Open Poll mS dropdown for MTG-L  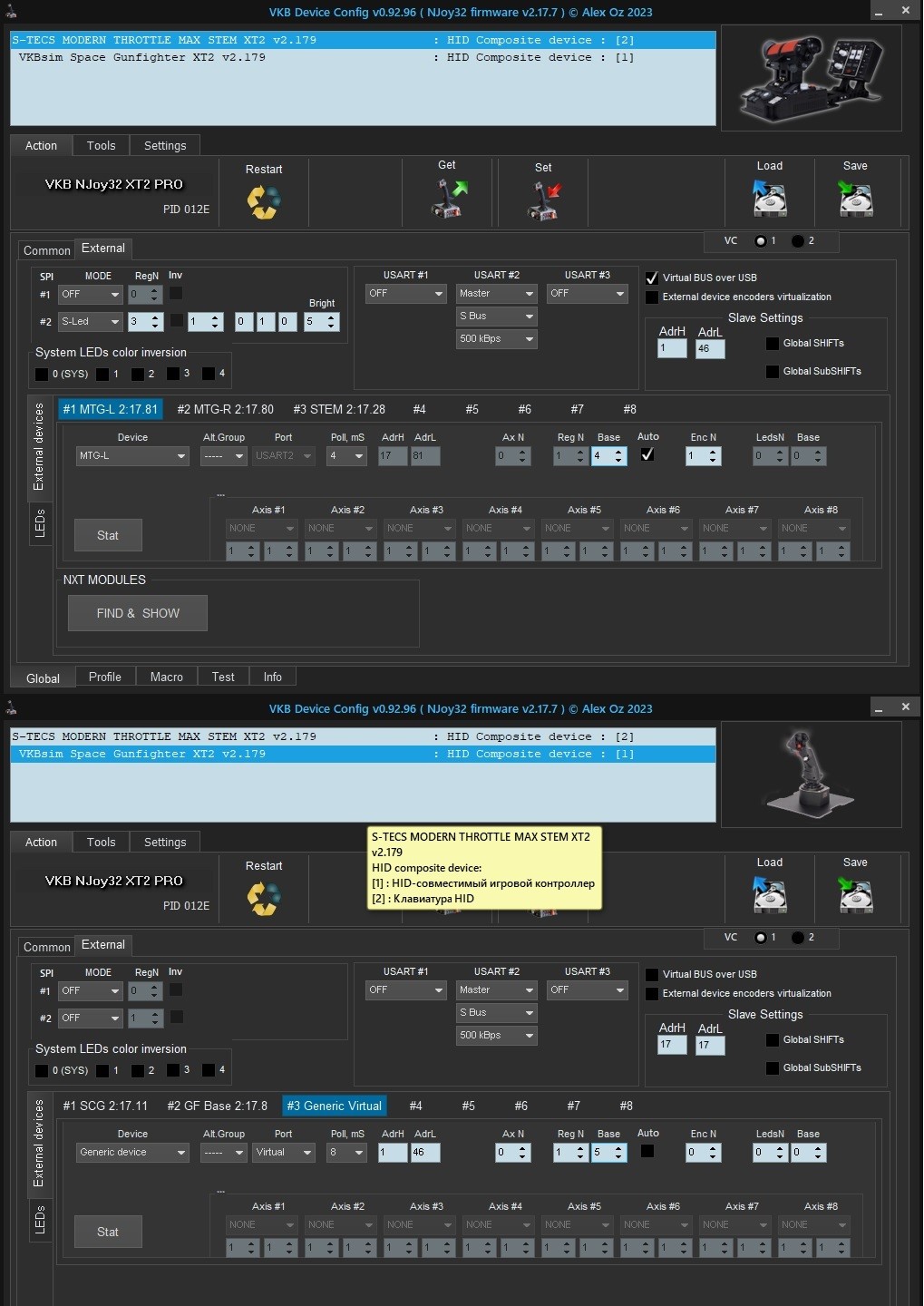pyautogui.click(x=346, y=455)
